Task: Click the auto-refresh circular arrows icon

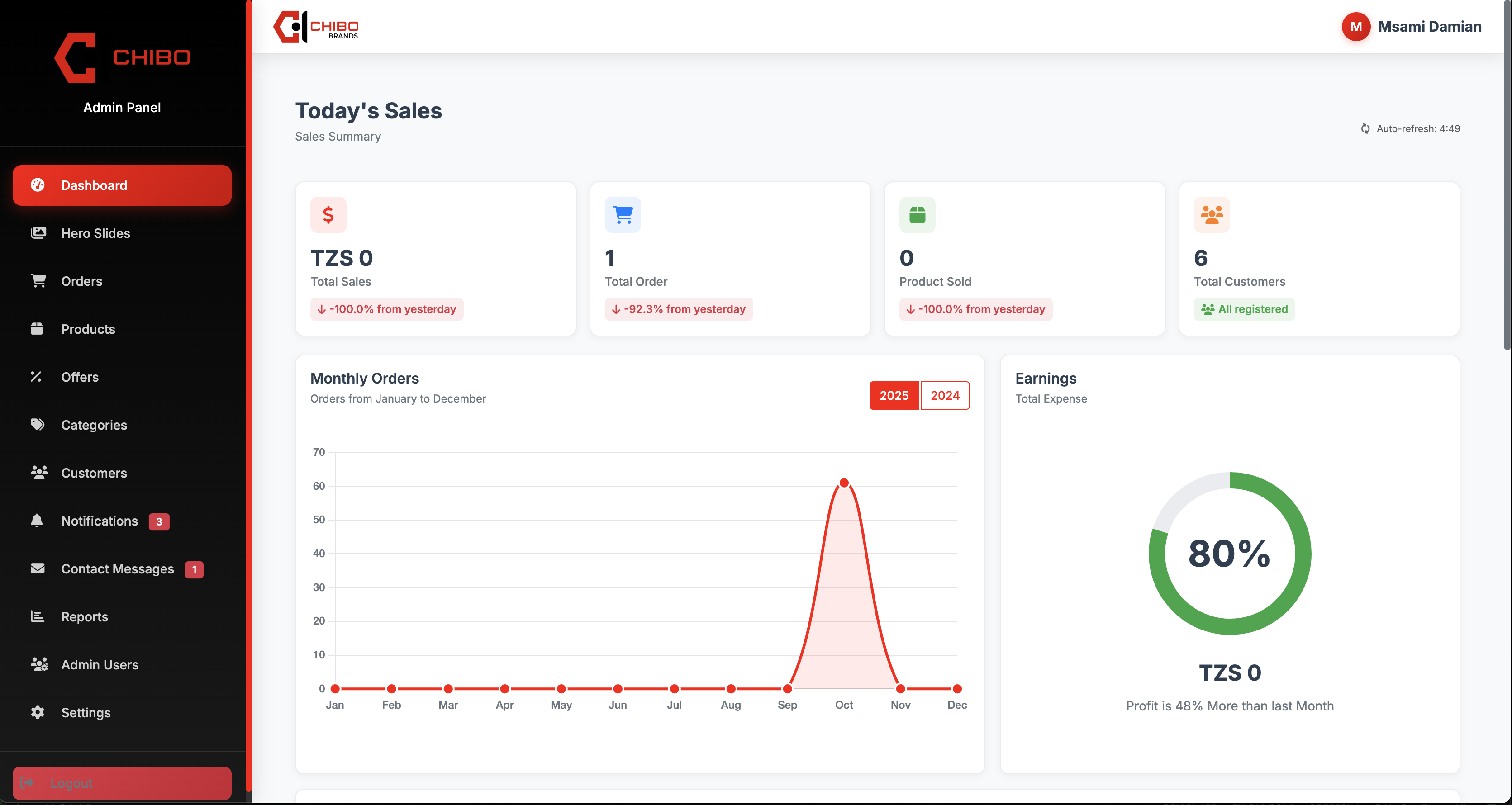Action: 1365,128
